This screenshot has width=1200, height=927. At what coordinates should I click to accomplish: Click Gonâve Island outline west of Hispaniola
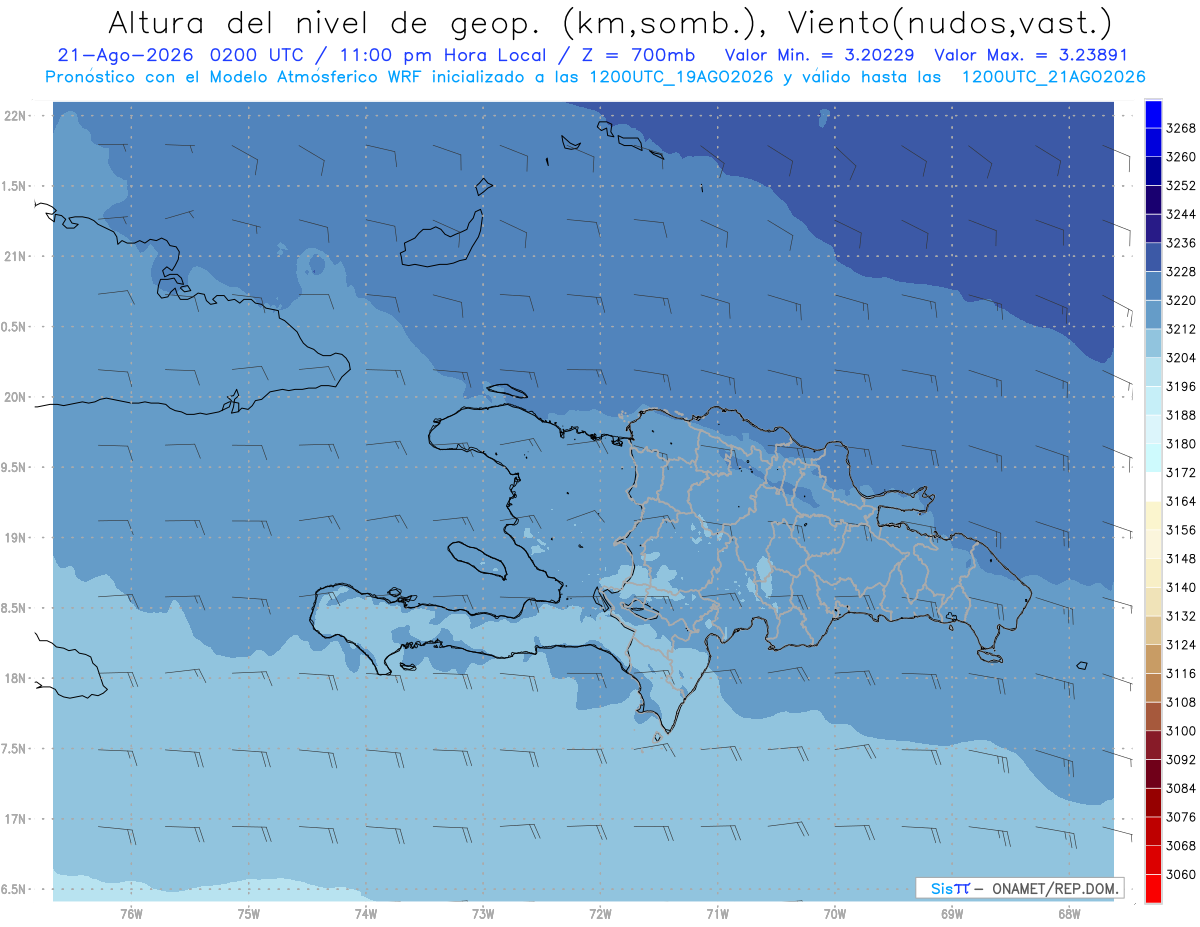(477, 561)
